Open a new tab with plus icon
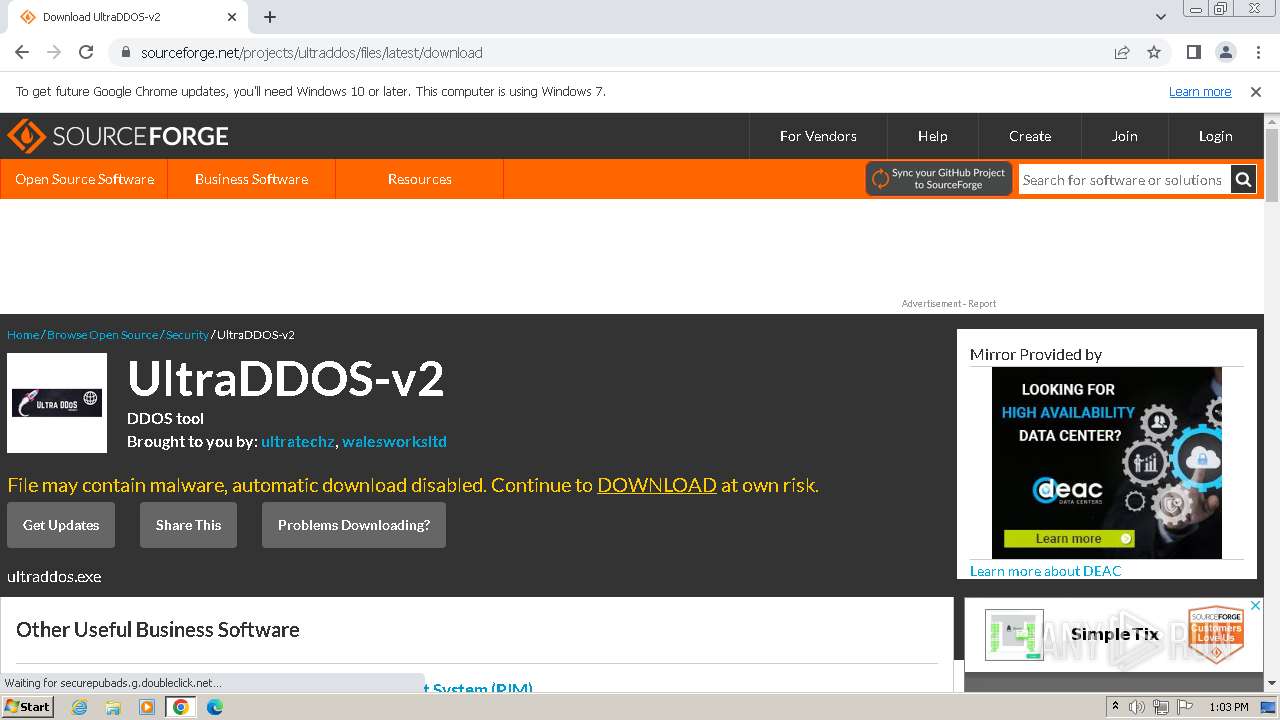This screenshot has width=1280, height=720. point(270,17)
